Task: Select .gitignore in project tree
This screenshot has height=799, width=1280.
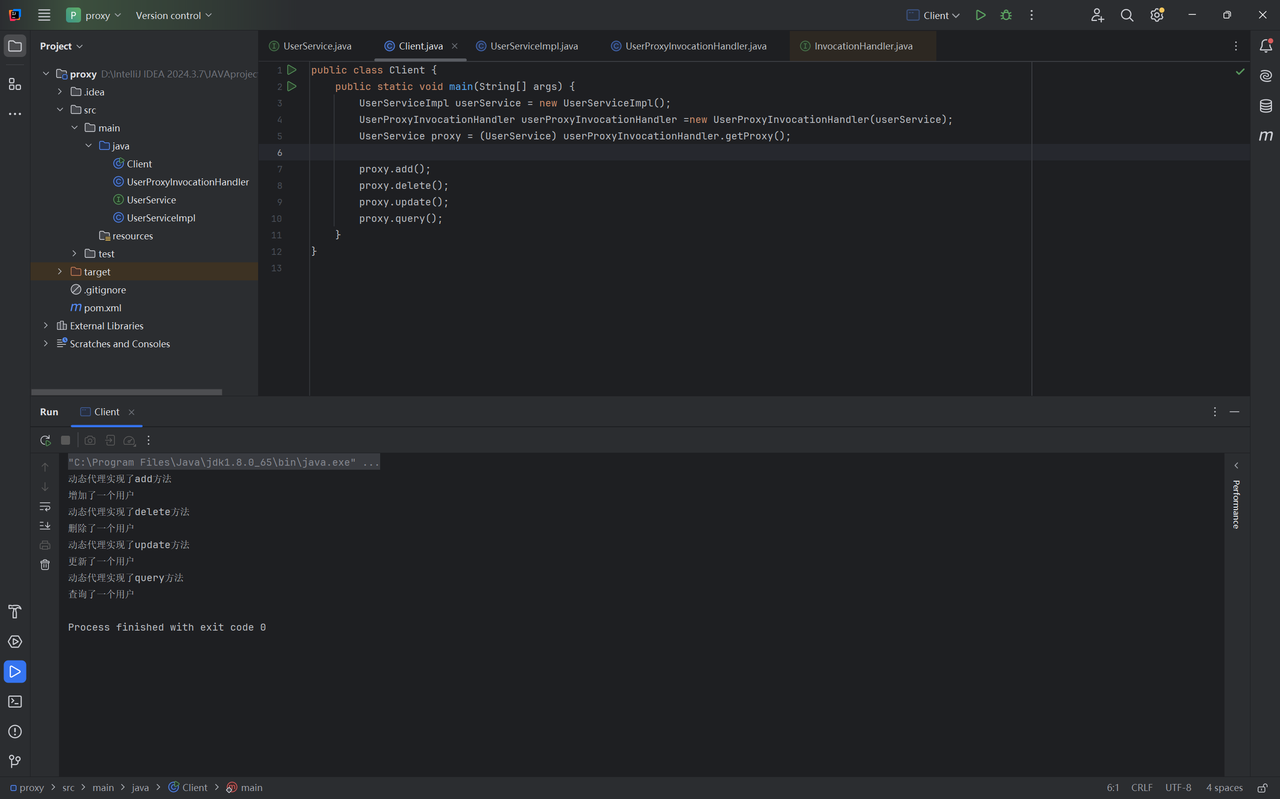Action: (104, 290)
